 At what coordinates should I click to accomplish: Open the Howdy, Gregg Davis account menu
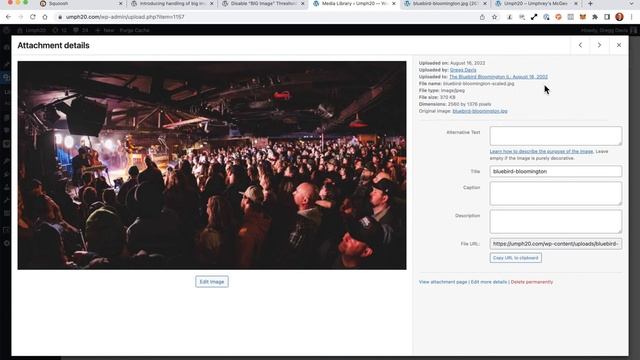(608, 30)
